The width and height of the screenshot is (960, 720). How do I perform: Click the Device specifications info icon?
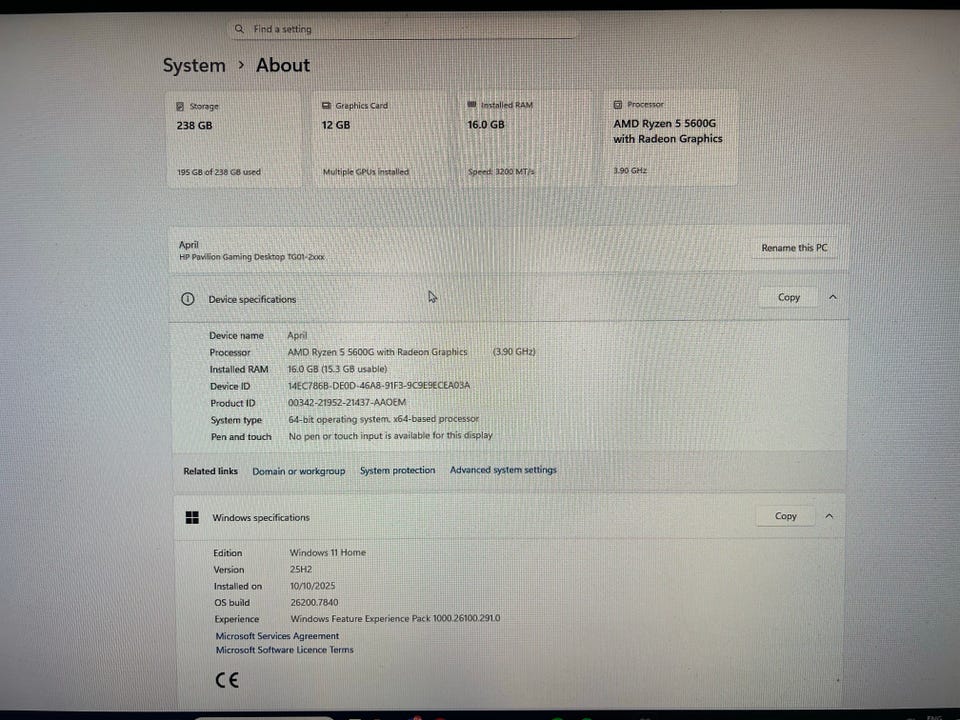coord(187,299)
